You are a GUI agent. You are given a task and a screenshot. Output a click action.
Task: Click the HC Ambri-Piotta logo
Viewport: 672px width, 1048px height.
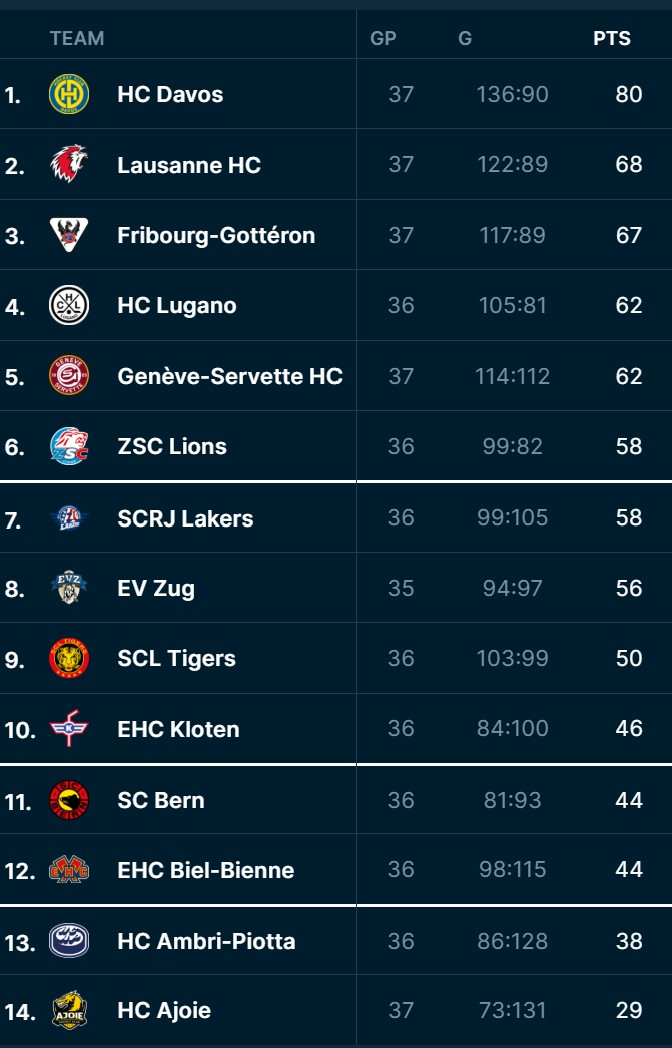click(x=69, y=940)
